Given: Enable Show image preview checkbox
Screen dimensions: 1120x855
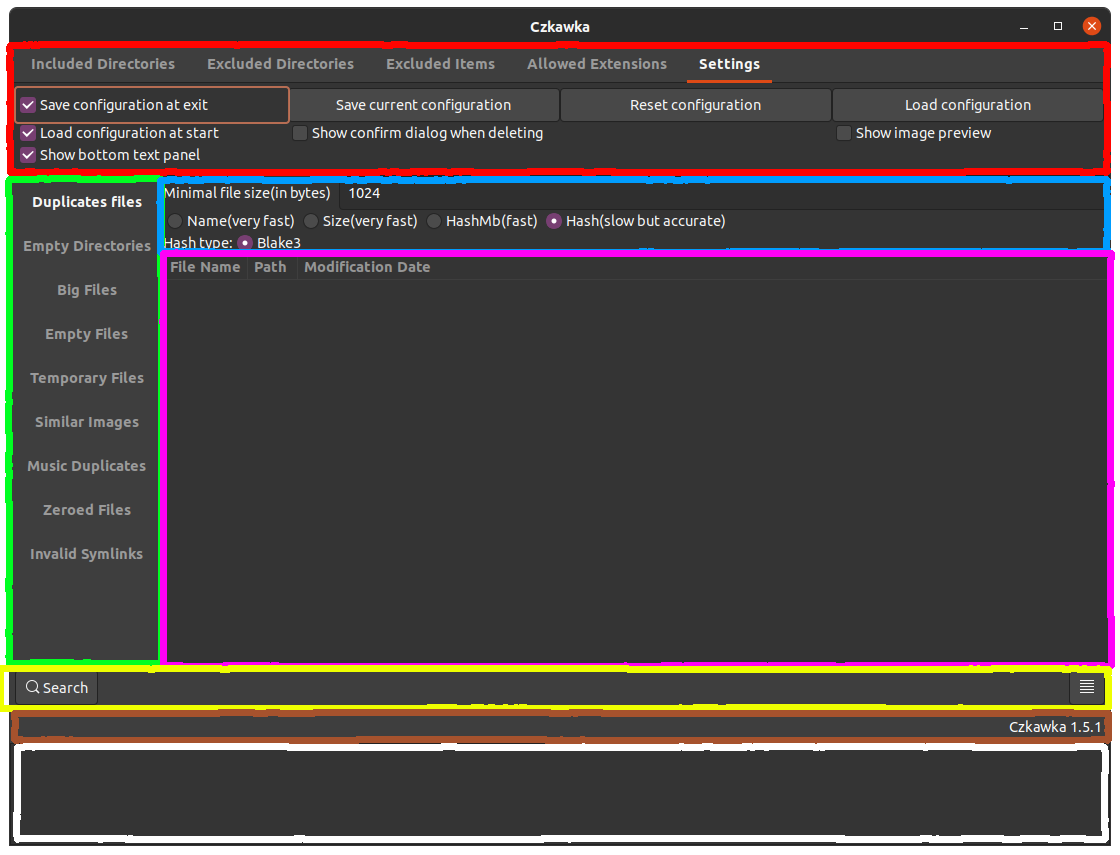Looking at the screenshot, I should pos(844,133).
